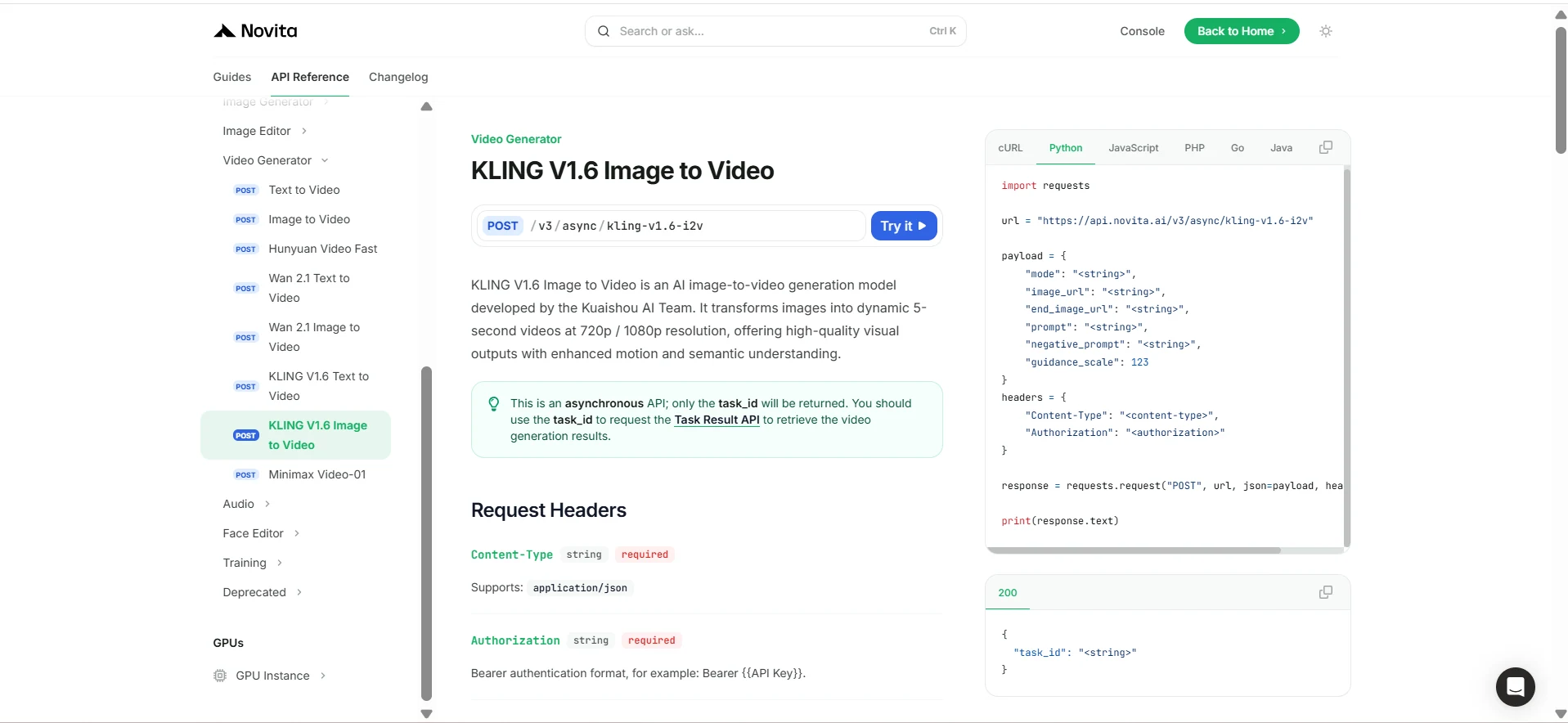The height and width of the screenshot is (723, 1568).
Task: Click the Search or ask field
Action: (x=775, y=31)
